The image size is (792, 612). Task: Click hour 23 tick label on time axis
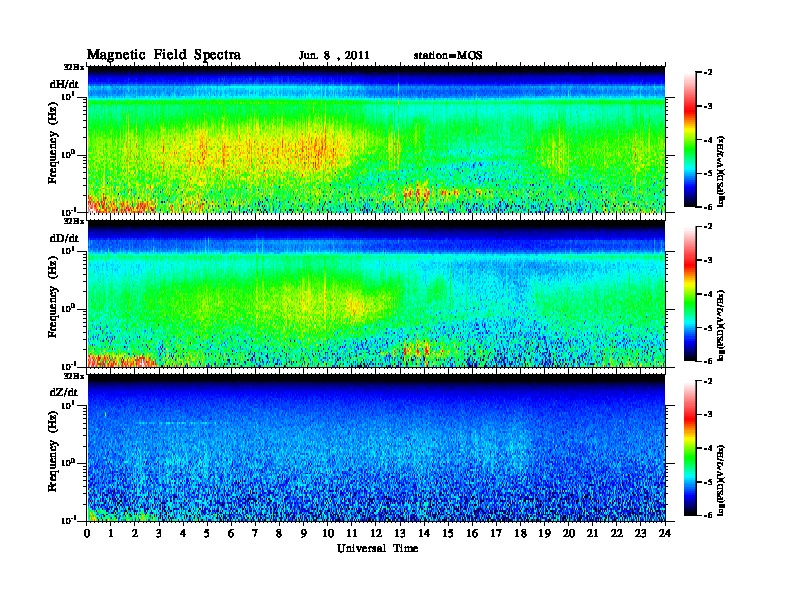(x=640, y=534)
